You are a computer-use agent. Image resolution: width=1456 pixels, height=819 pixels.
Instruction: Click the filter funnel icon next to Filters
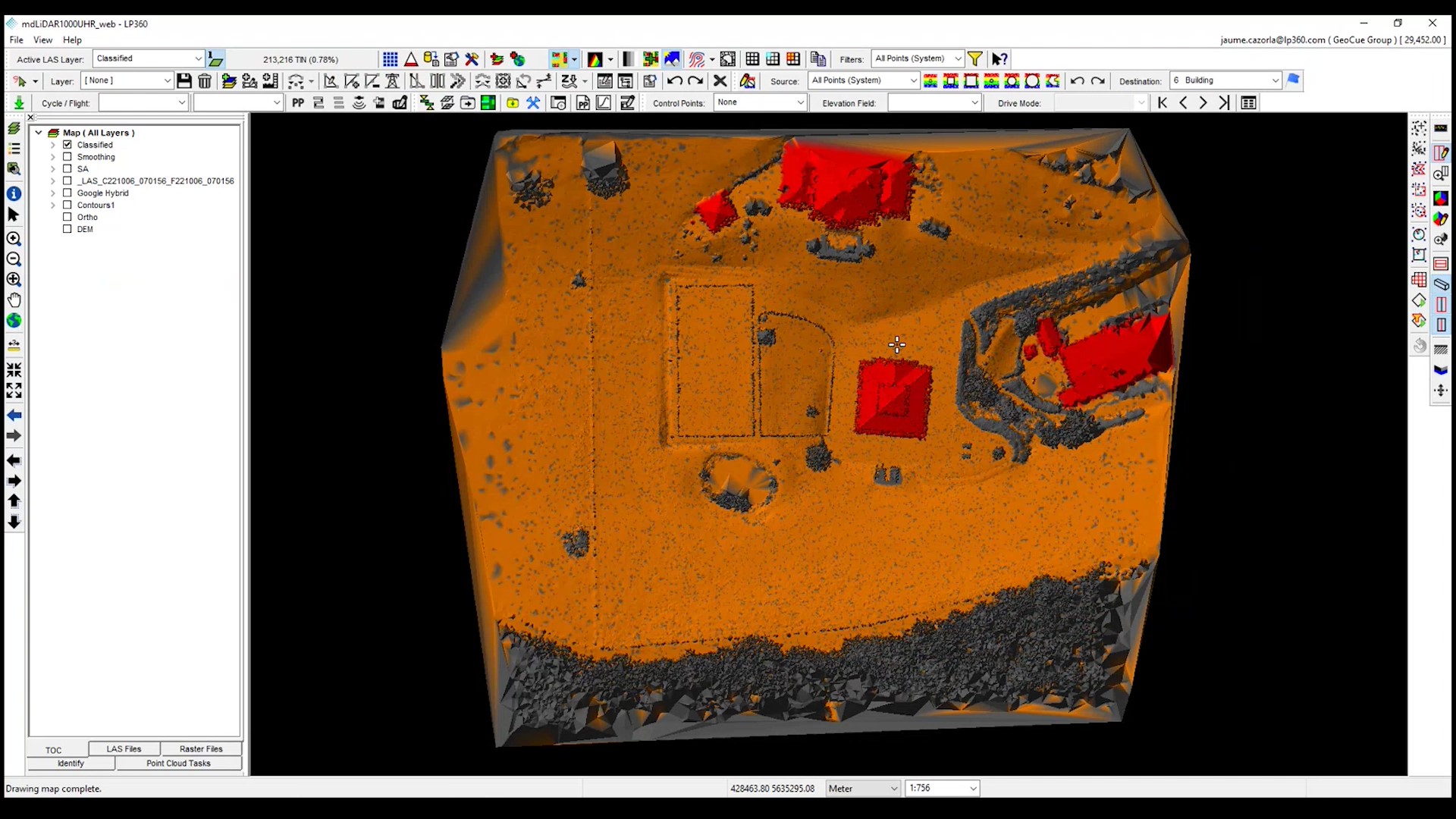click(975, 58)
